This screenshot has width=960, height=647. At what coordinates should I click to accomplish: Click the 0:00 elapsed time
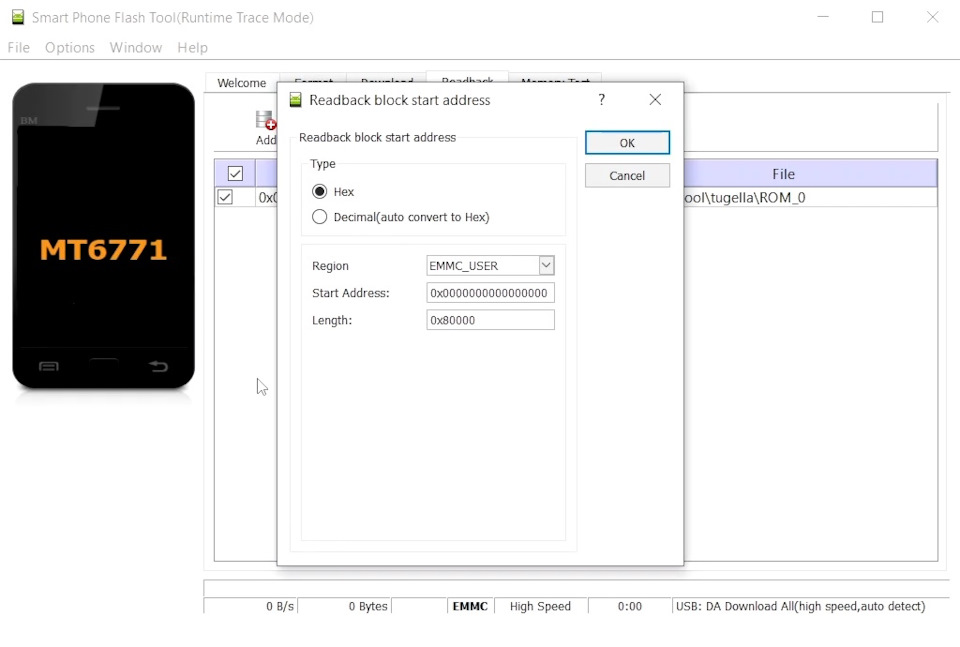pyautogui.click(x=629, y=606)
